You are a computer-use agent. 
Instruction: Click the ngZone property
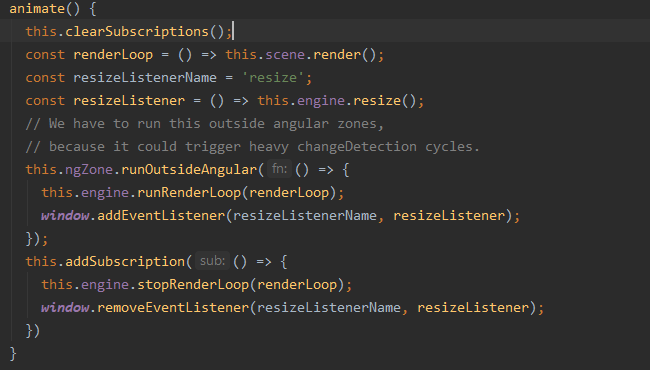click(x=89, y=169)
